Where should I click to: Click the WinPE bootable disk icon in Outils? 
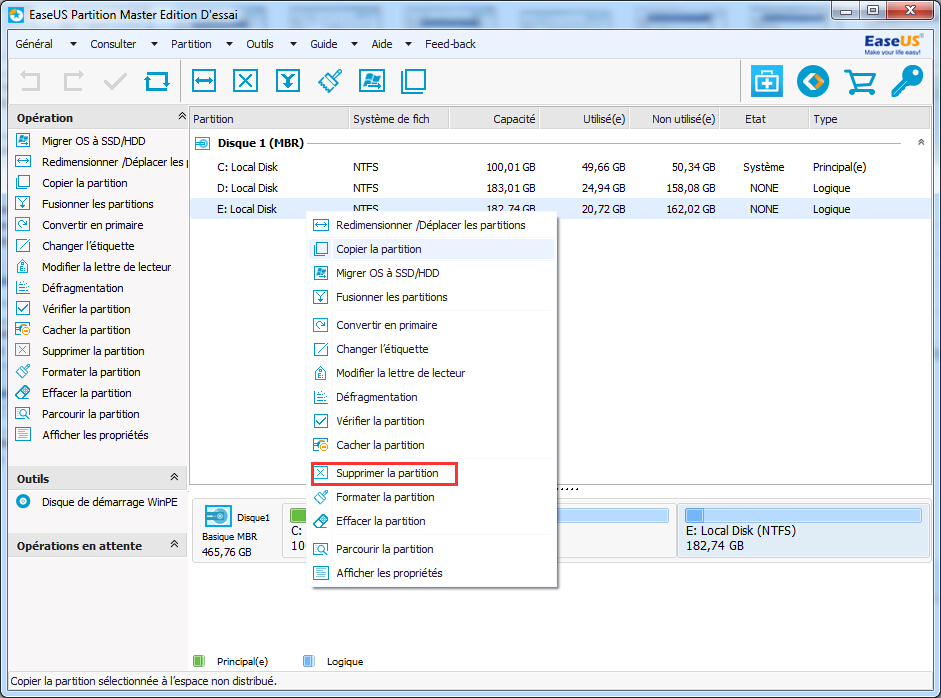pyautogui.click(x=24, y=502)
